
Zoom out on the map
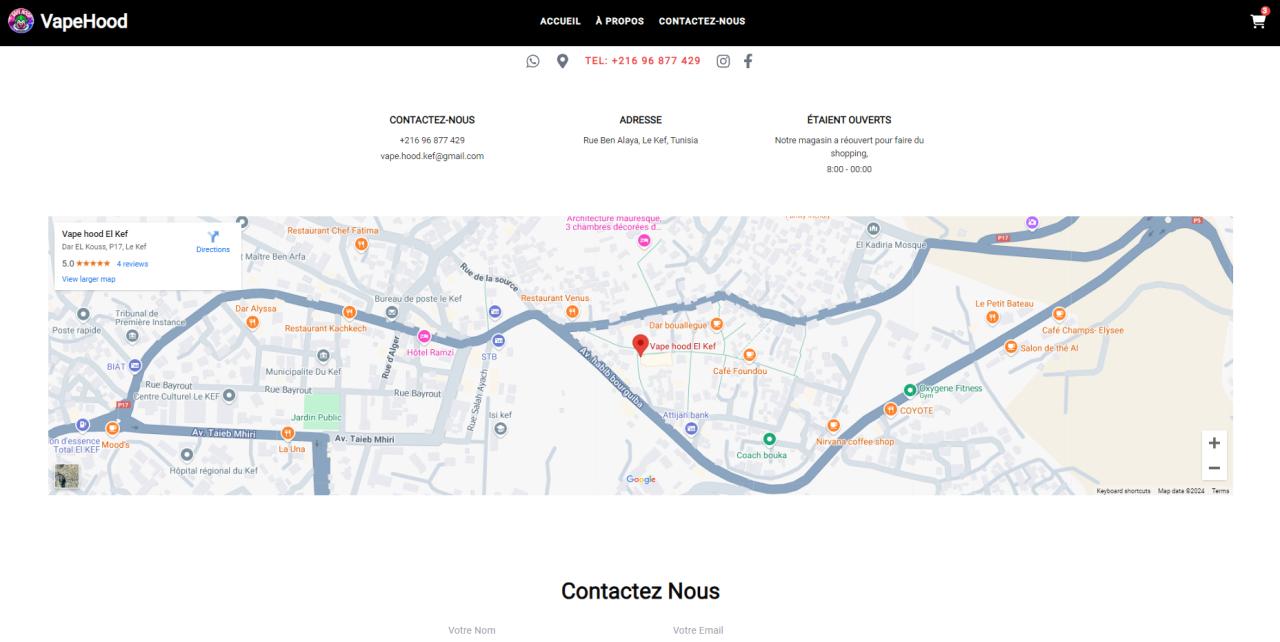(1214, 468)
